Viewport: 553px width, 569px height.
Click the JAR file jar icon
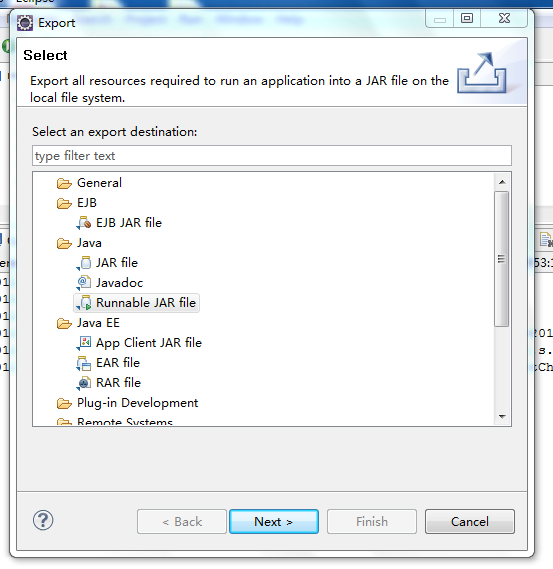pyautogui.click(x=85, y=263)
